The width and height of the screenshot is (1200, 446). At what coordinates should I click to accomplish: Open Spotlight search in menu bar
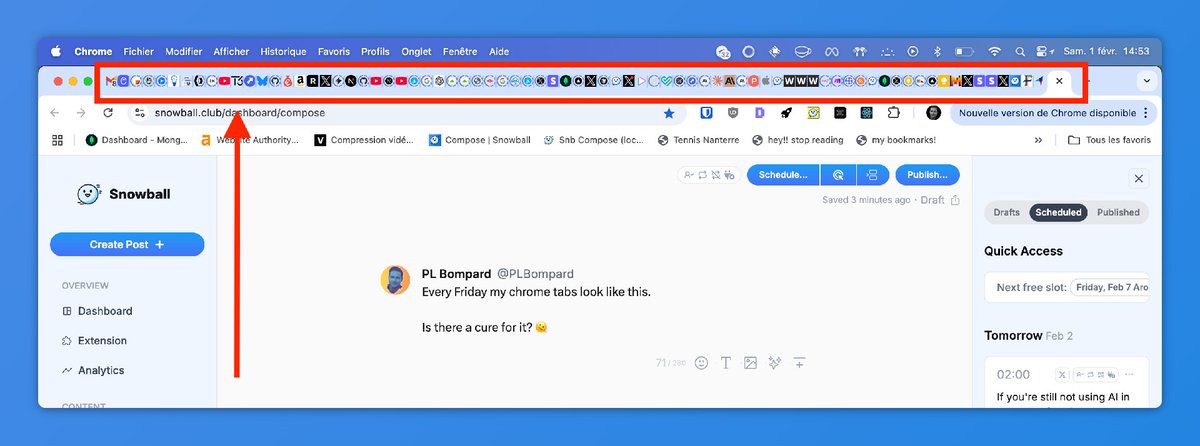(1019, 51)
